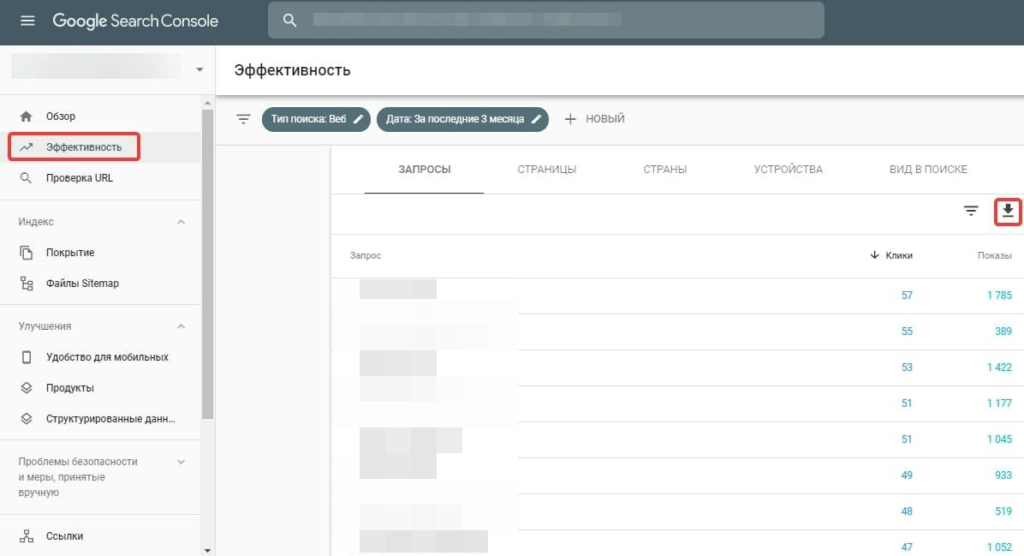Click the Обзор home icon
This screenshot has width=1024, height=556.
coord(27,116)
